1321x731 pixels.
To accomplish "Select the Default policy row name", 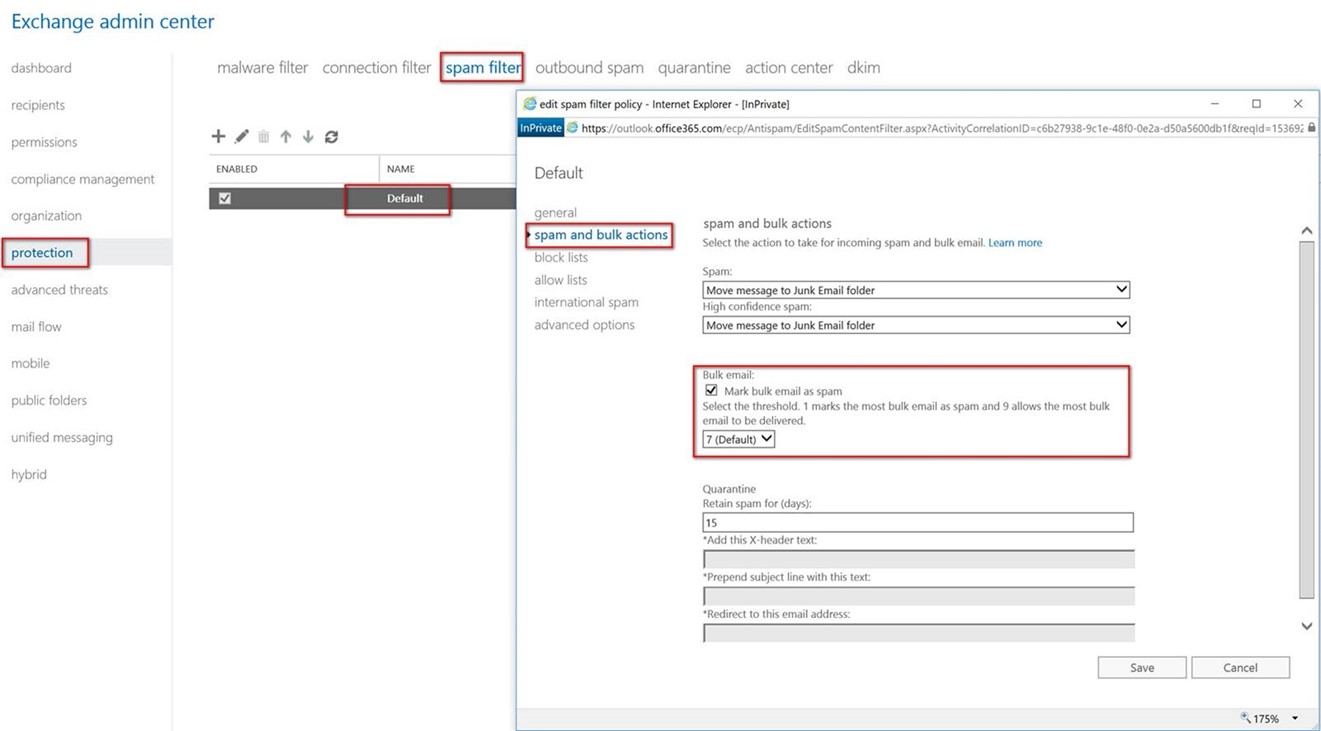I will point(405,198).
